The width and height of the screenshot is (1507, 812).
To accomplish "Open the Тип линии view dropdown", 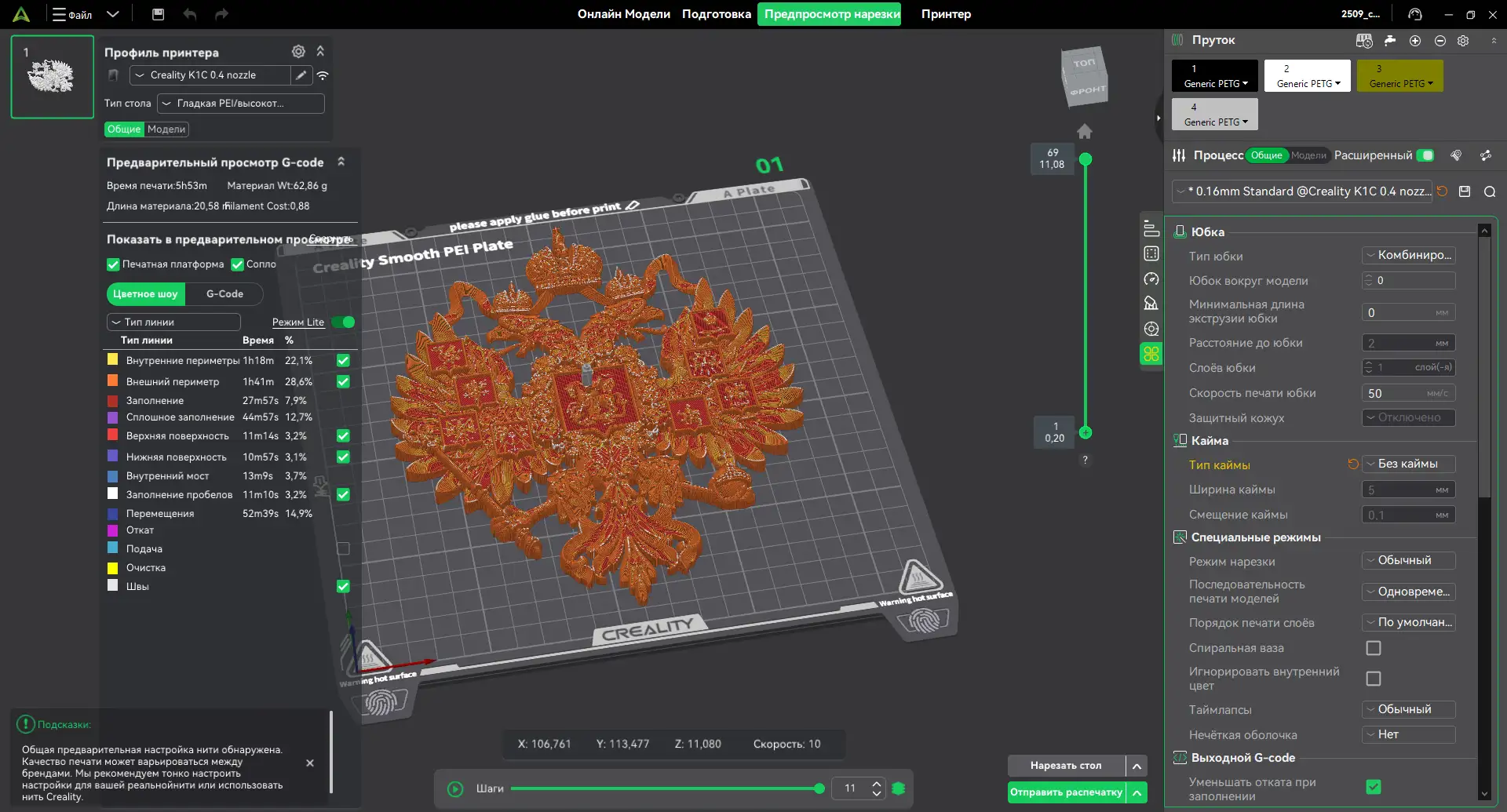I will pyautogui.click(x=173, y=322).
